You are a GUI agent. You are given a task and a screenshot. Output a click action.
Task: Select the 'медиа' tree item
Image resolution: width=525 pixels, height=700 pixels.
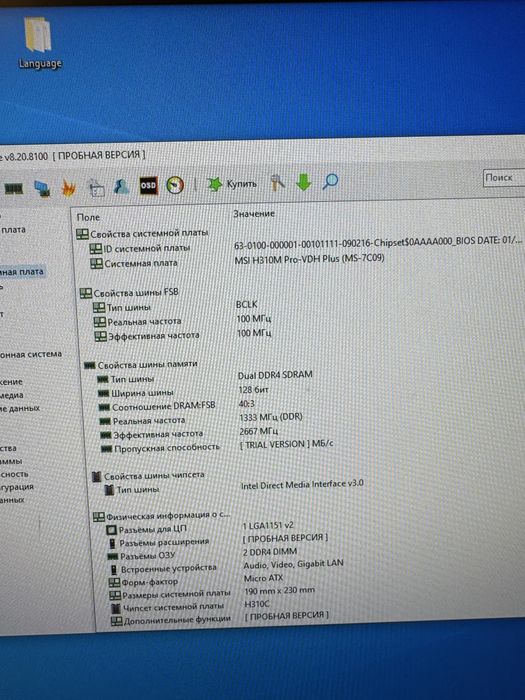point(12,395)
